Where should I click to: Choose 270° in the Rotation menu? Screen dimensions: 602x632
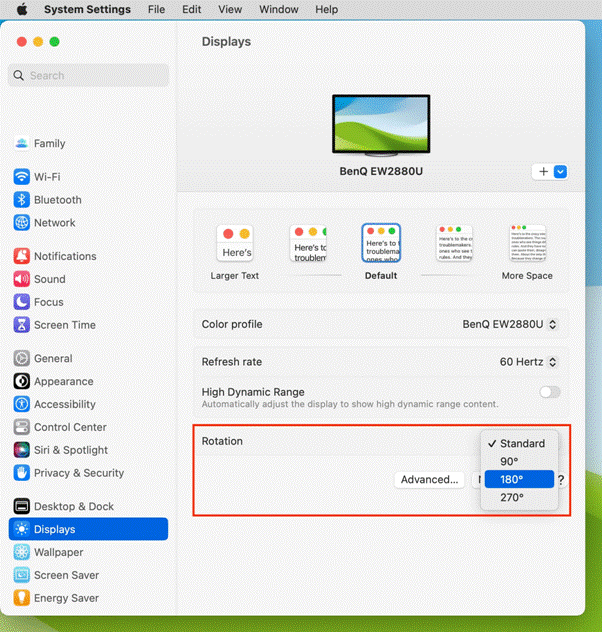point(519,497)
